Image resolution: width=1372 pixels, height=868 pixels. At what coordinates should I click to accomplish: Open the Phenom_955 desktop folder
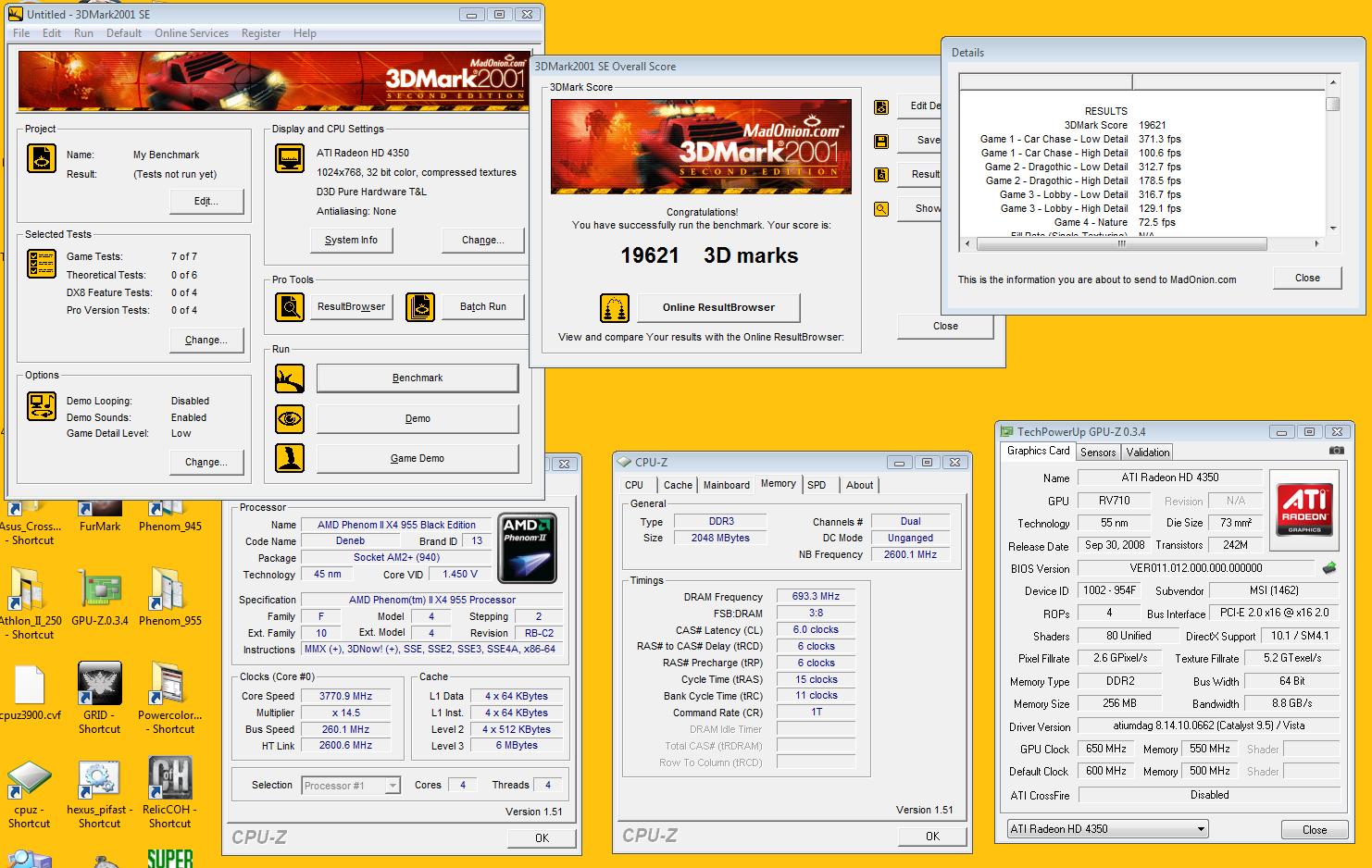pyautogui.click(x=169, y=595)
